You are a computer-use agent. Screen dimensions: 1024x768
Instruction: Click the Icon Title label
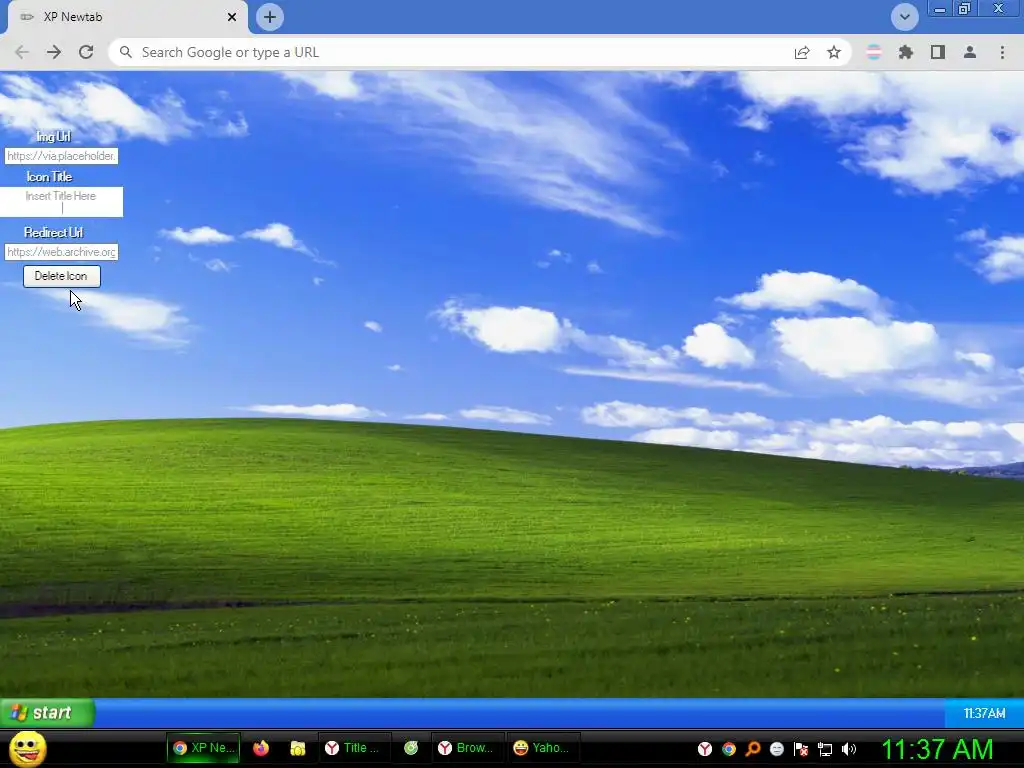pos(50,176)
